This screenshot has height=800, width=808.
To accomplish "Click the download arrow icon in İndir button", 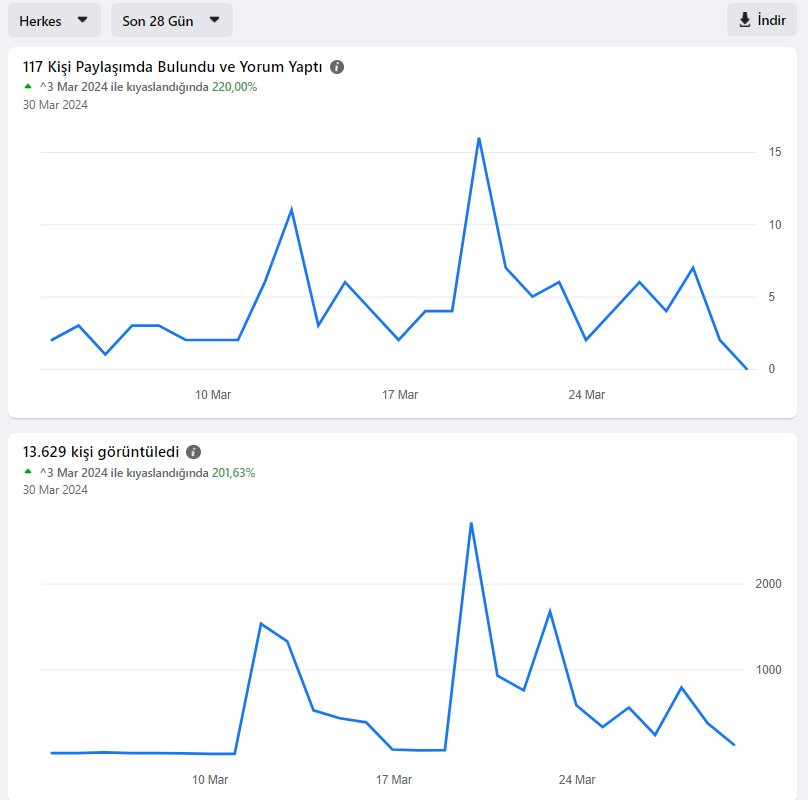I will [745, 20].
